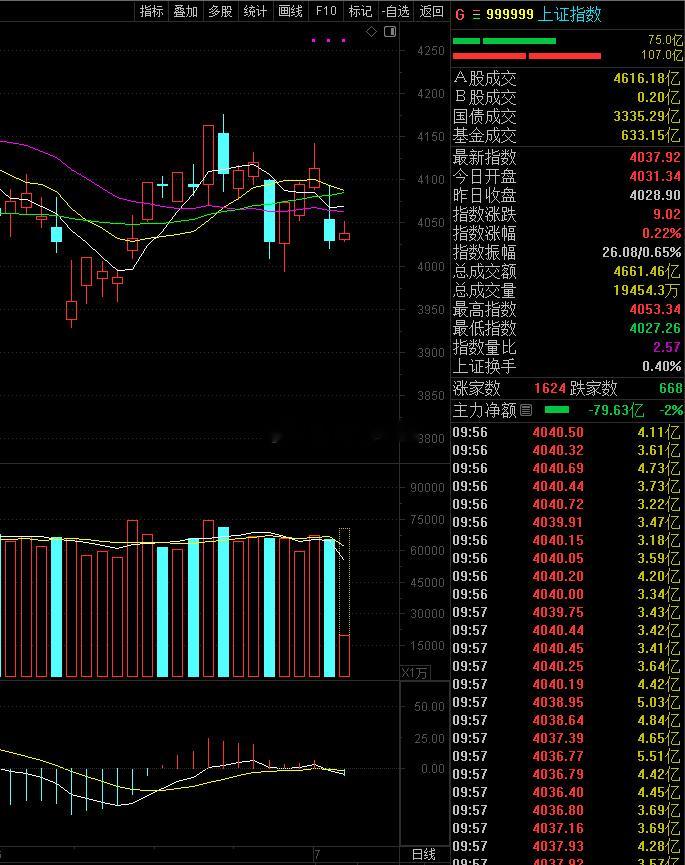Open the 叠加 overlay menu
Image resolution: width=685 pixels, height=865 pixels.
(x=185, y=11)
